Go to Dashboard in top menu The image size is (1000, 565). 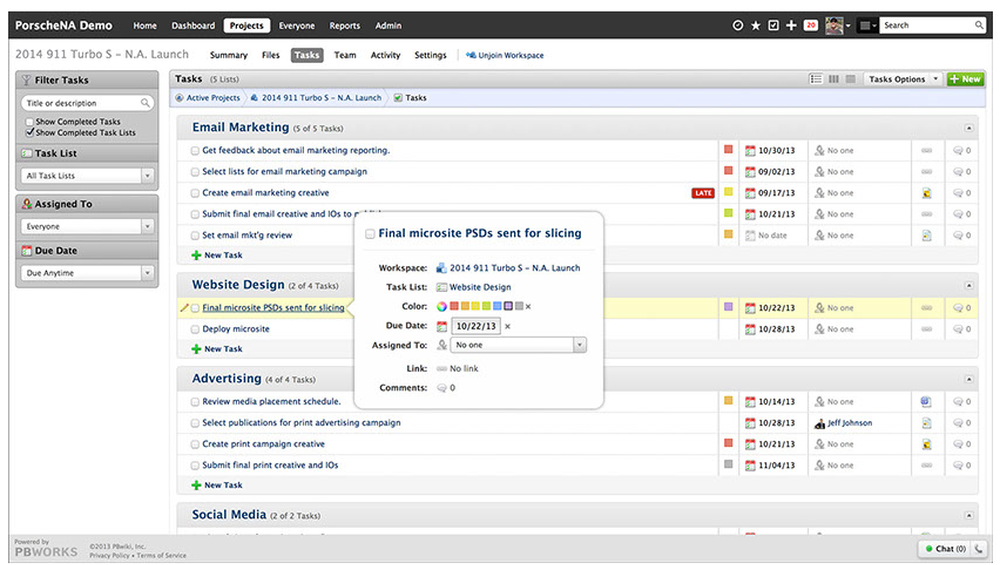[x=193, y=26]
